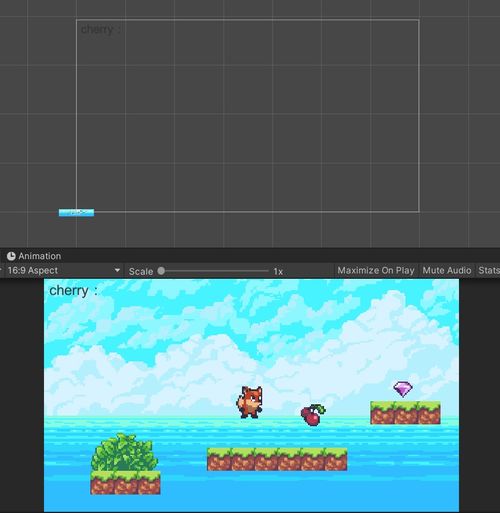Click the 1x scale value label

pyautogui.click(x=278, y=271)
